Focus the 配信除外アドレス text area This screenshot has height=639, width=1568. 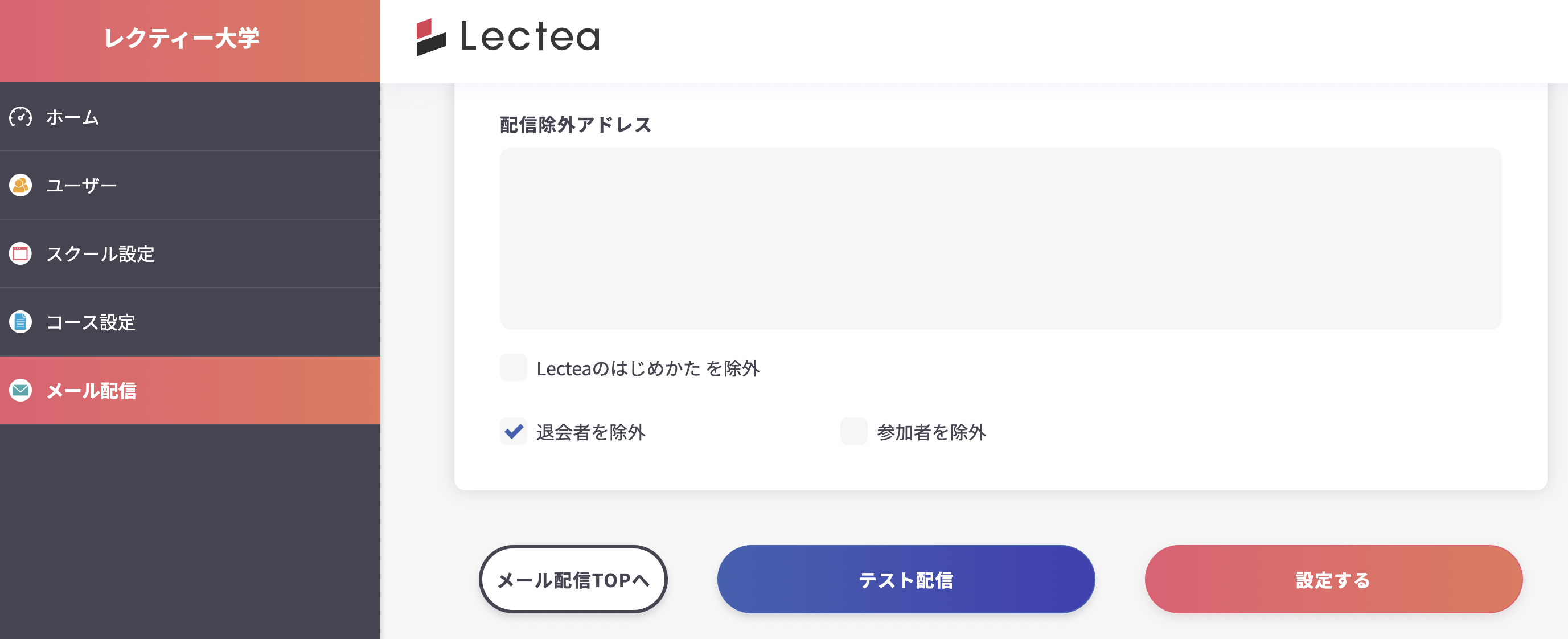[1000, 238]
